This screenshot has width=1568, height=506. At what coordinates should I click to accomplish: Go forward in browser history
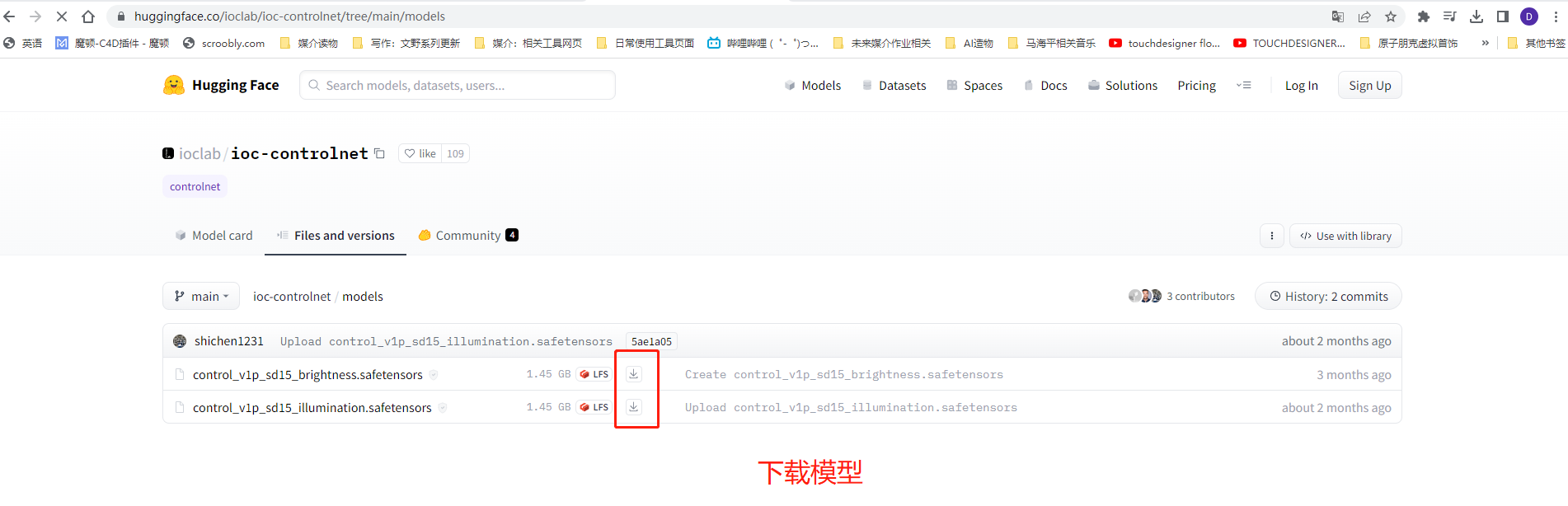coord(35,16)
